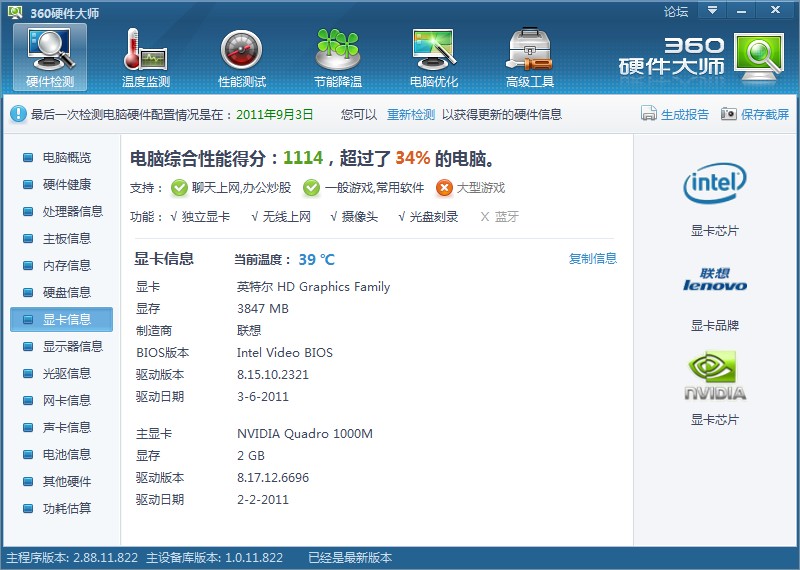Click 已经是最新版本 status text
Screen dimensions: 800x570
pyautogui.click(x=350, y=558)
